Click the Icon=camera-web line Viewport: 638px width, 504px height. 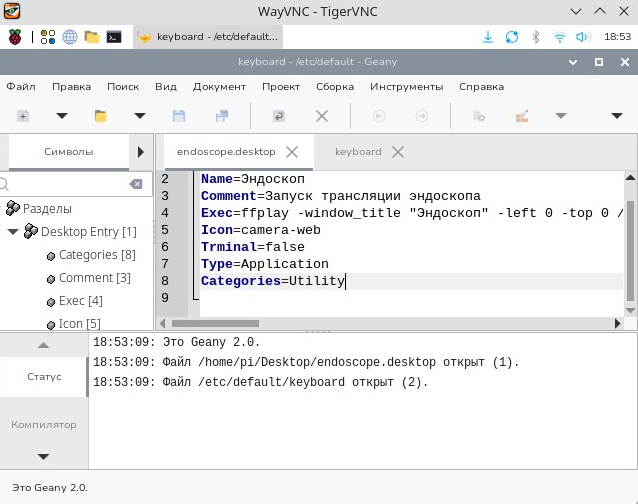pos(261,230)
